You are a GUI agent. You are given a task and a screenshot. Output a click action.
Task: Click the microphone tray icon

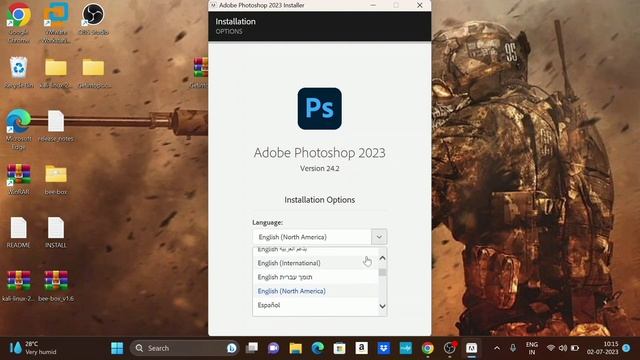[x=513, y=348]
